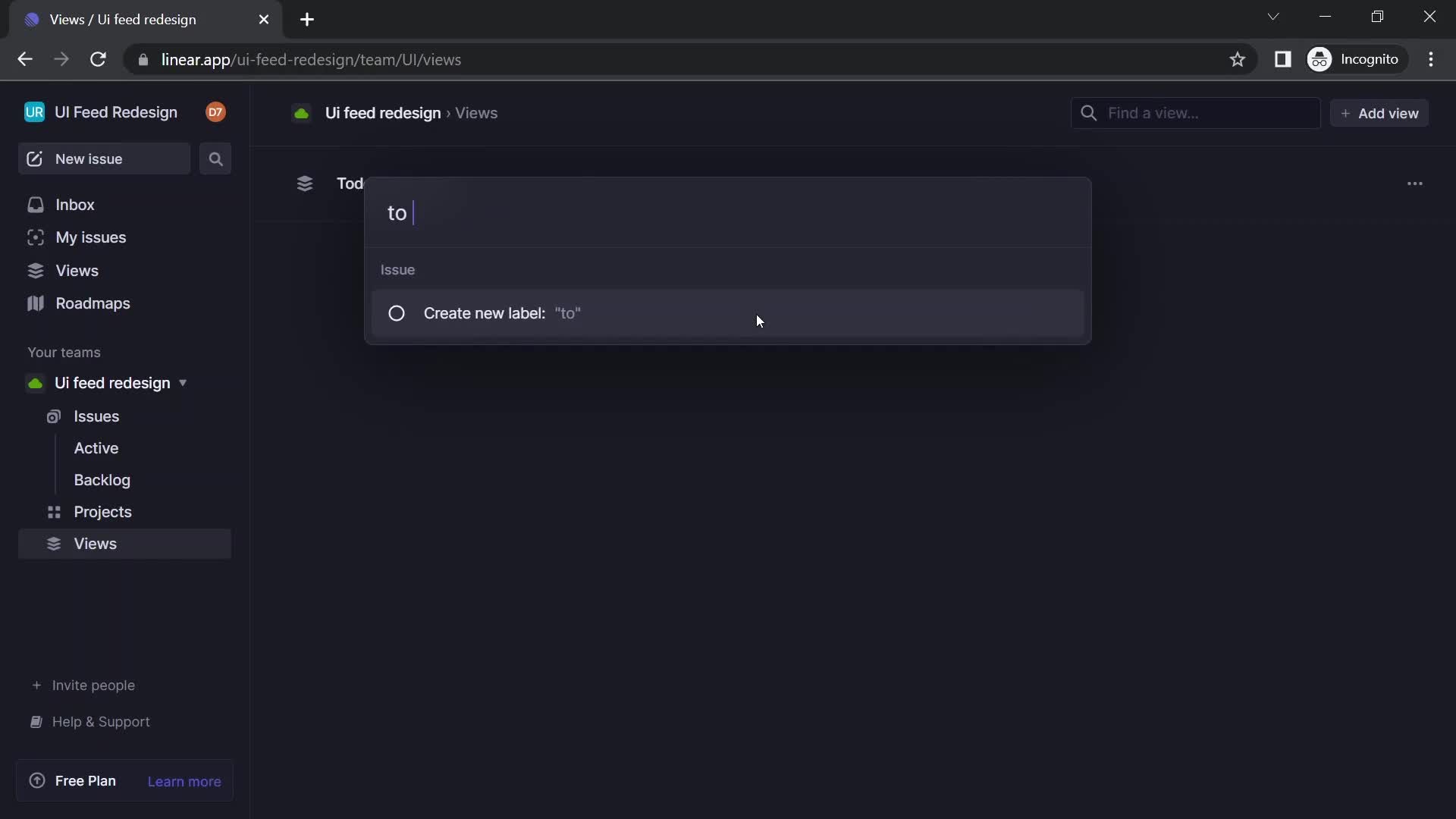
Task: Open the Add view dropdown button
Action: [1380, 113]
